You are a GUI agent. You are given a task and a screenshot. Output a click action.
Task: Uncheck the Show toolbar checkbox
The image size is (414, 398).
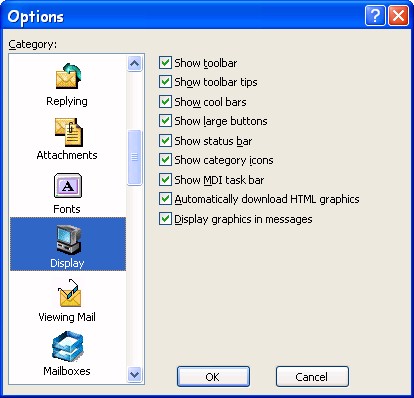(165, 63)
